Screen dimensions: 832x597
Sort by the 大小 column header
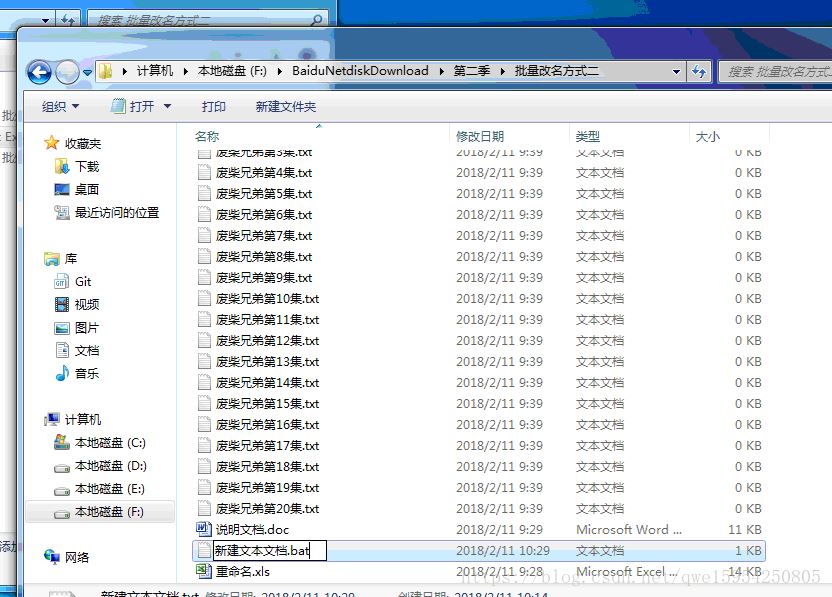coord(707,136)
